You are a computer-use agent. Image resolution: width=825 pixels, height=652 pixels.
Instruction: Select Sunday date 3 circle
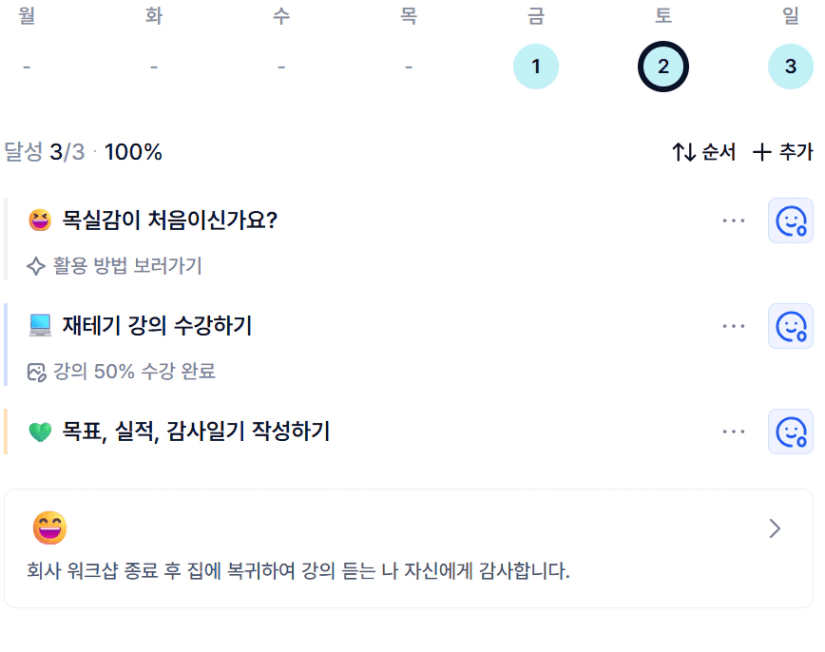click(x=790, y=66)
